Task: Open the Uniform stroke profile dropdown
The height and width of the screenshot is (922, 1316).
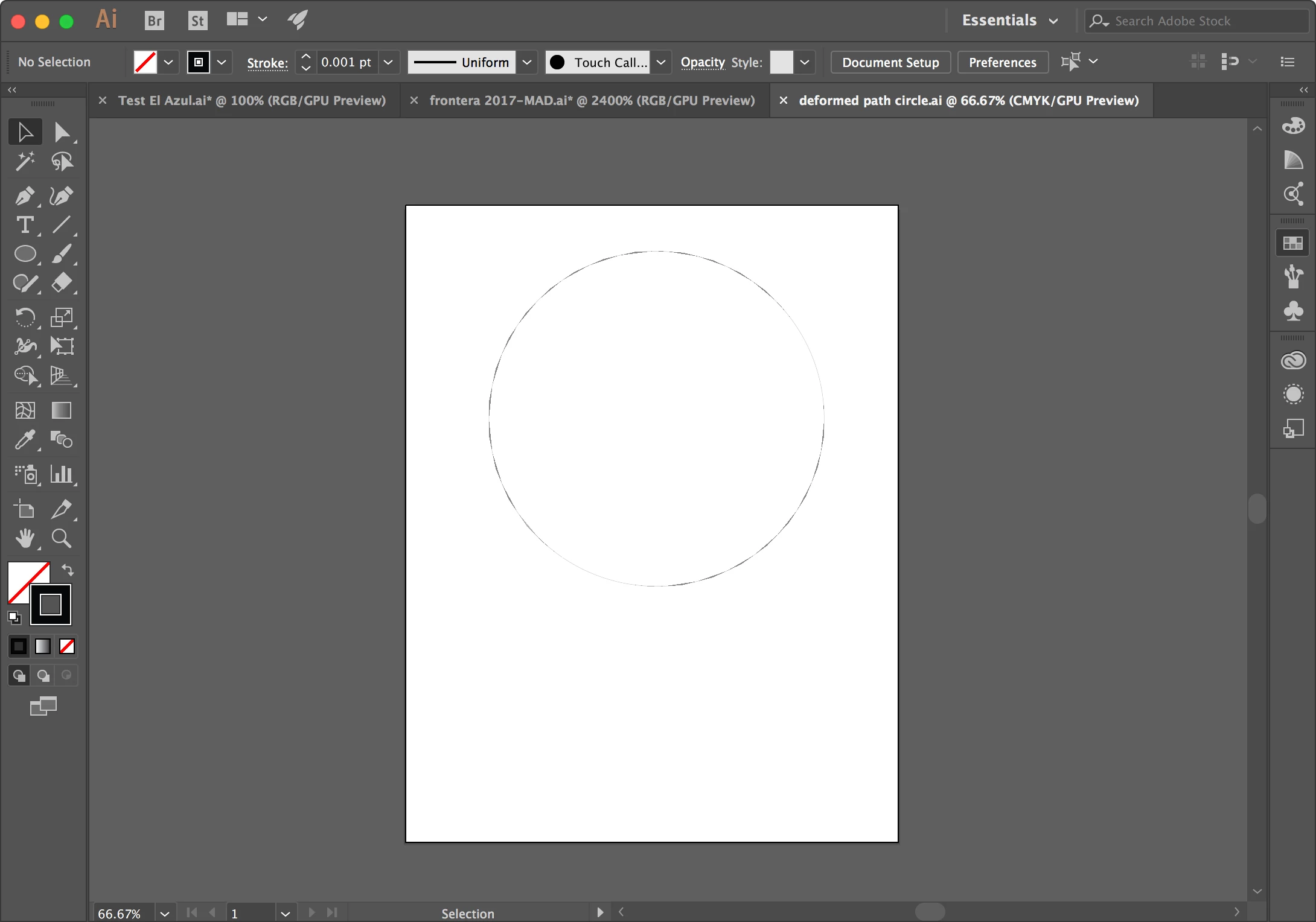Action: tap(527, 62)
